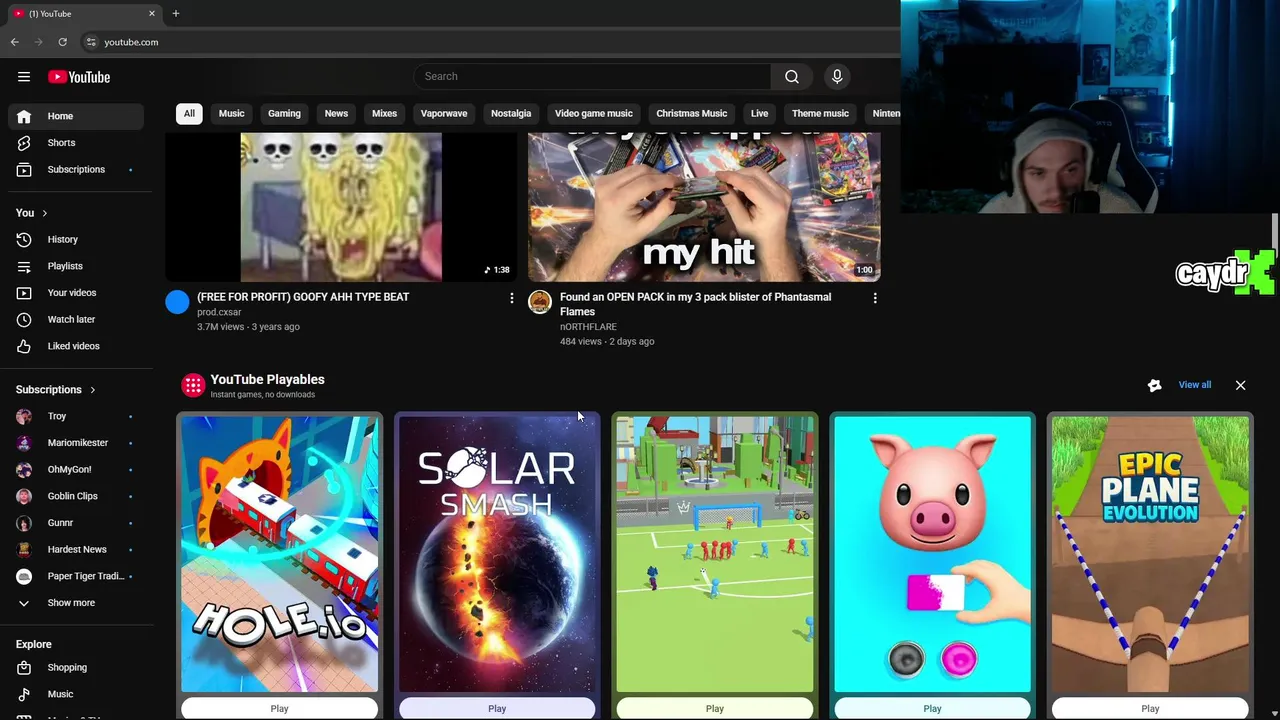Open the hamburger guide menu
Image resolution: width=1280 pixels, height=720 pixels.
pos(24,77)
